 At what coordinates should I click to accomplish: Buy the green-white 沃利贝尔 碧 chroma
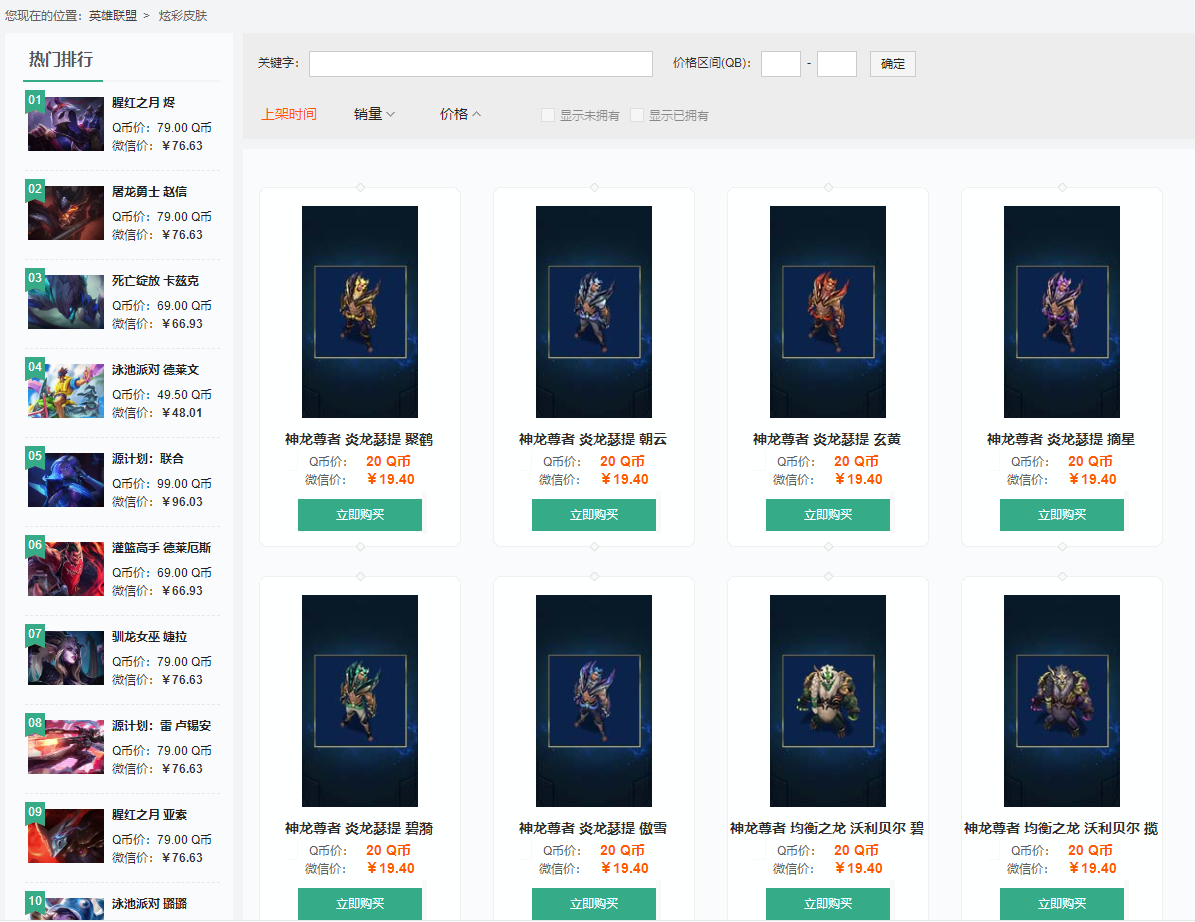tap(828, 904)
